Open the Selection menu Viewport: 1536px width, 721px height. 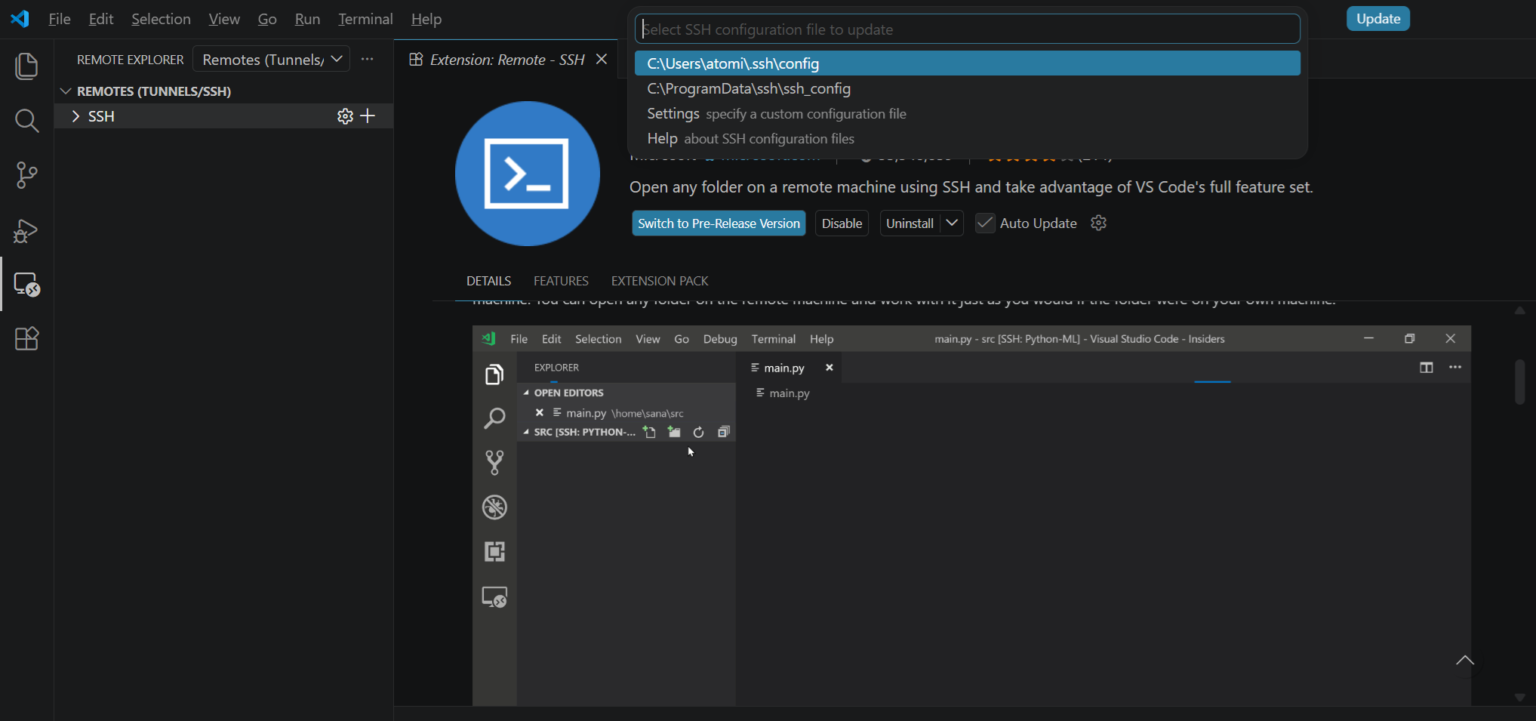click(161, 19)
